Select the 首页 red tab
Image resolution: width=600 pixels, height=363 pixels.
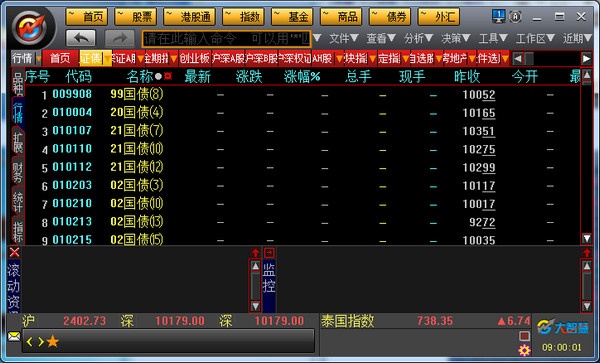tap(60, 59)
